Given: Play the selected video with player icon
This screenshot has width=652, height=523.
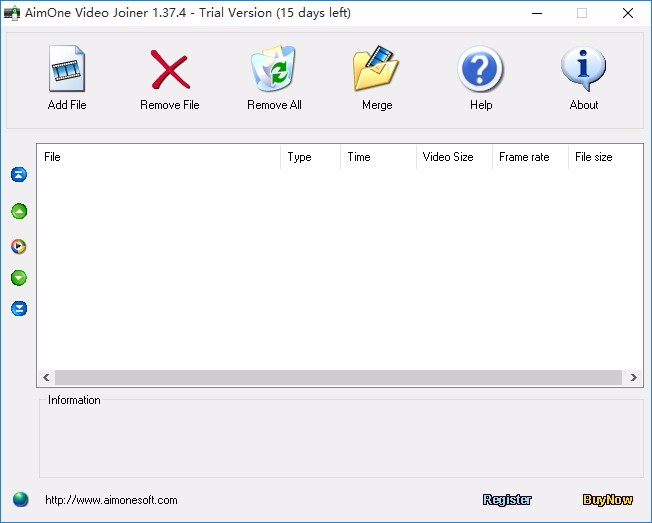Looking at the screenshot, I should point(18,246).
